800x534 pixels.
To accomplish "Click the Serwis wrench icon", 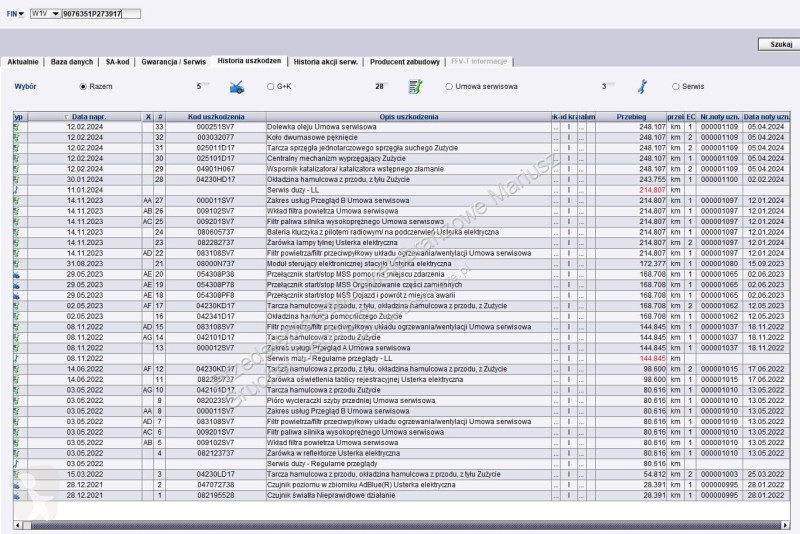I will (642, 87).
